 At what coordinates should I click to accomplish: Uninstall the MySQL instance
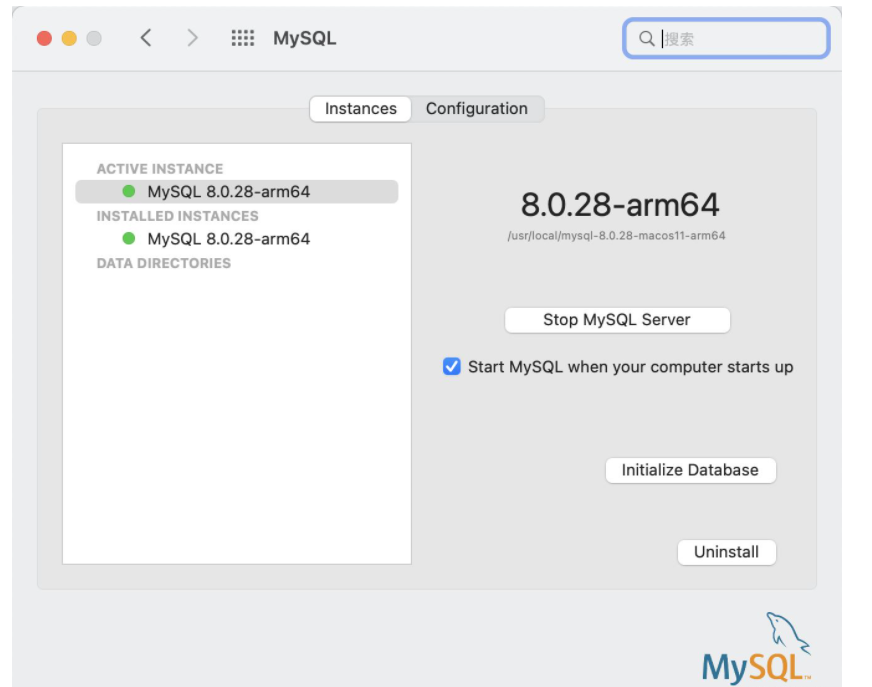point(726,552)
